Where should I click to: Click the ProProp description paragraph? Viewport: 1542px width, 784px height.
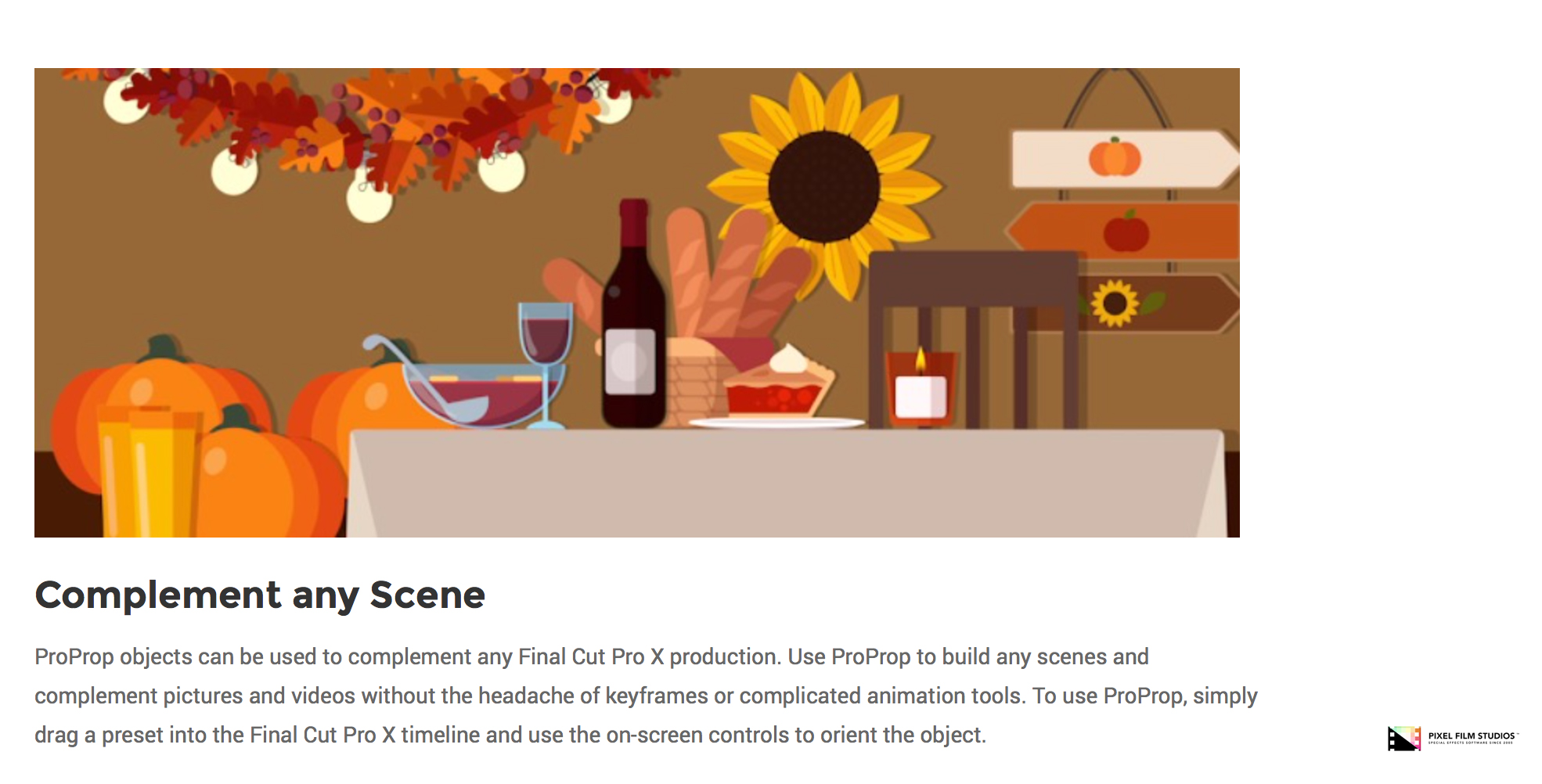tap(645, 696)
